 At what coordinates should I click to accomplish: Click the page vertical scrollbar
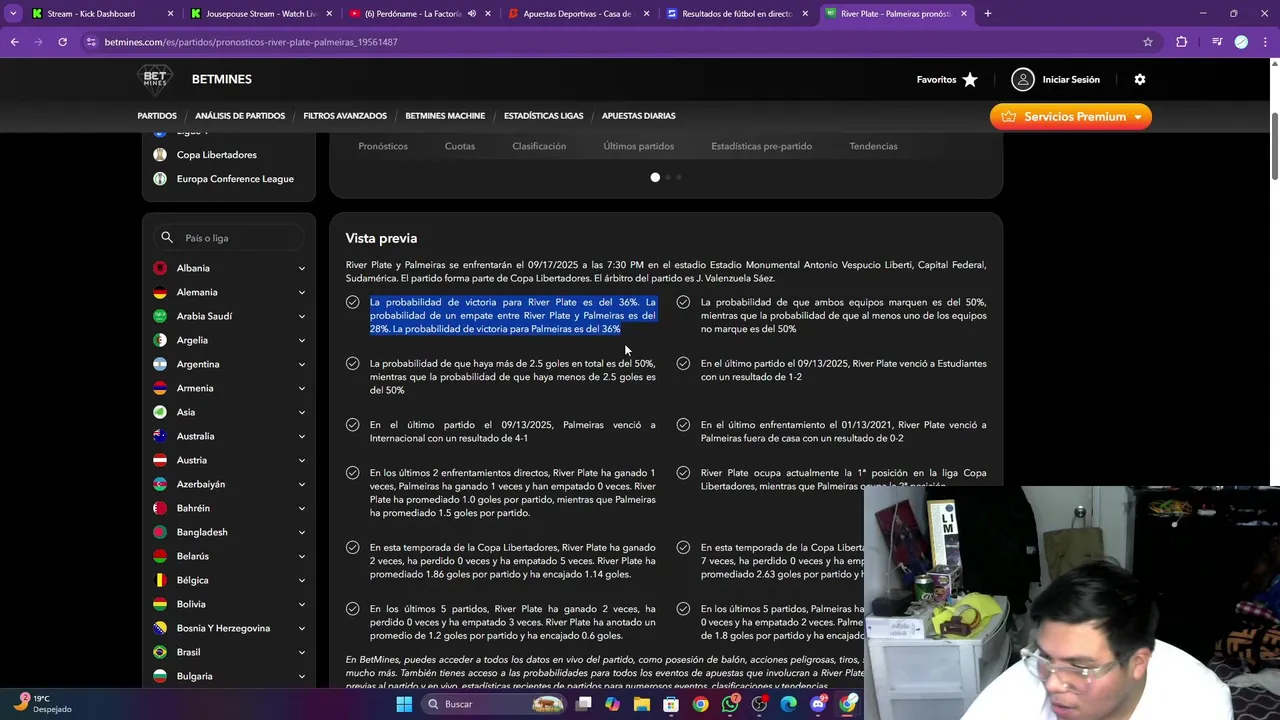tap(1274, 148)
